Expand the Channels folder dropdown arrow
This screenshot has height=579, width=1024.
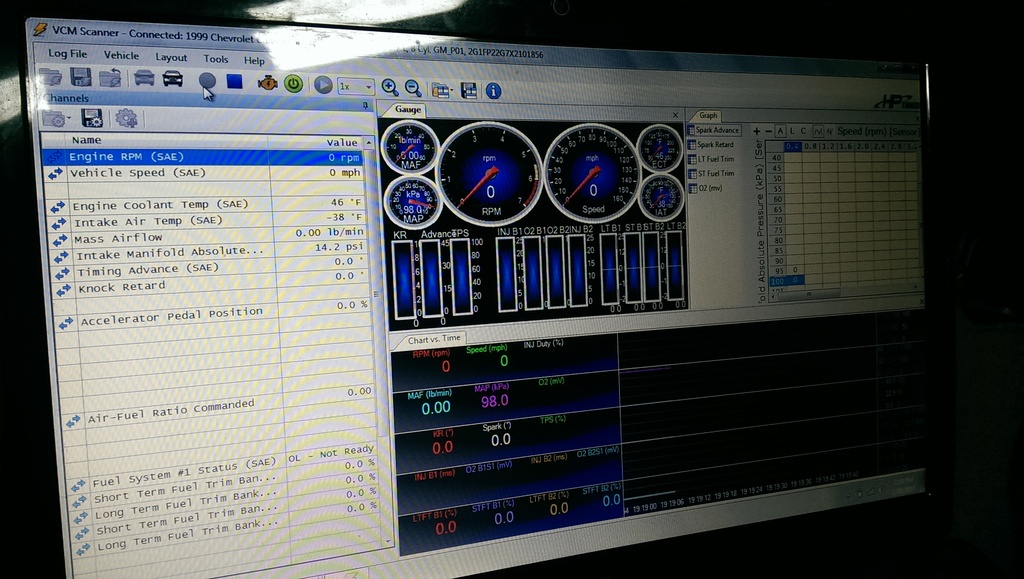(x=69, y=120)
